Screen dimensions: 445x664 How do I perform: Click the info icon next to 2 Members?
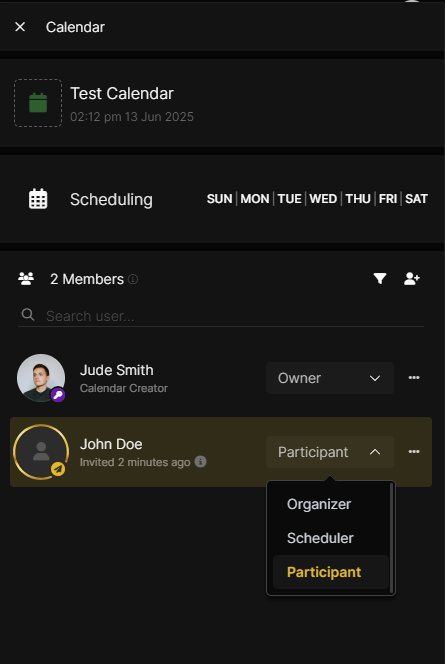click(x=133, y=279)
